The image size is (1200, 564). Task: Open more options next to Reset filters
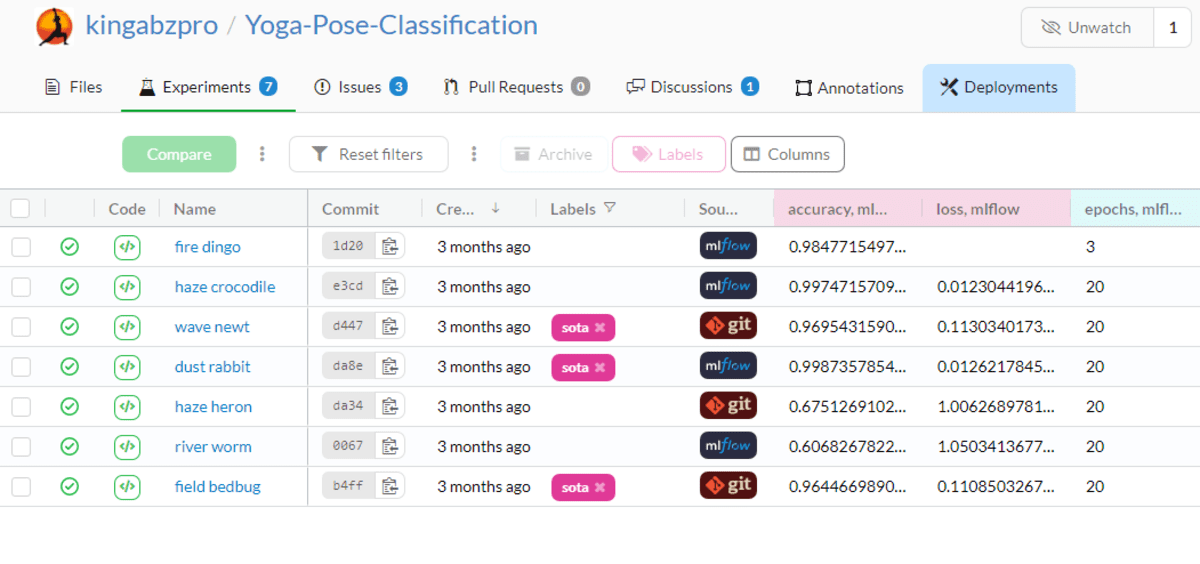474,154
